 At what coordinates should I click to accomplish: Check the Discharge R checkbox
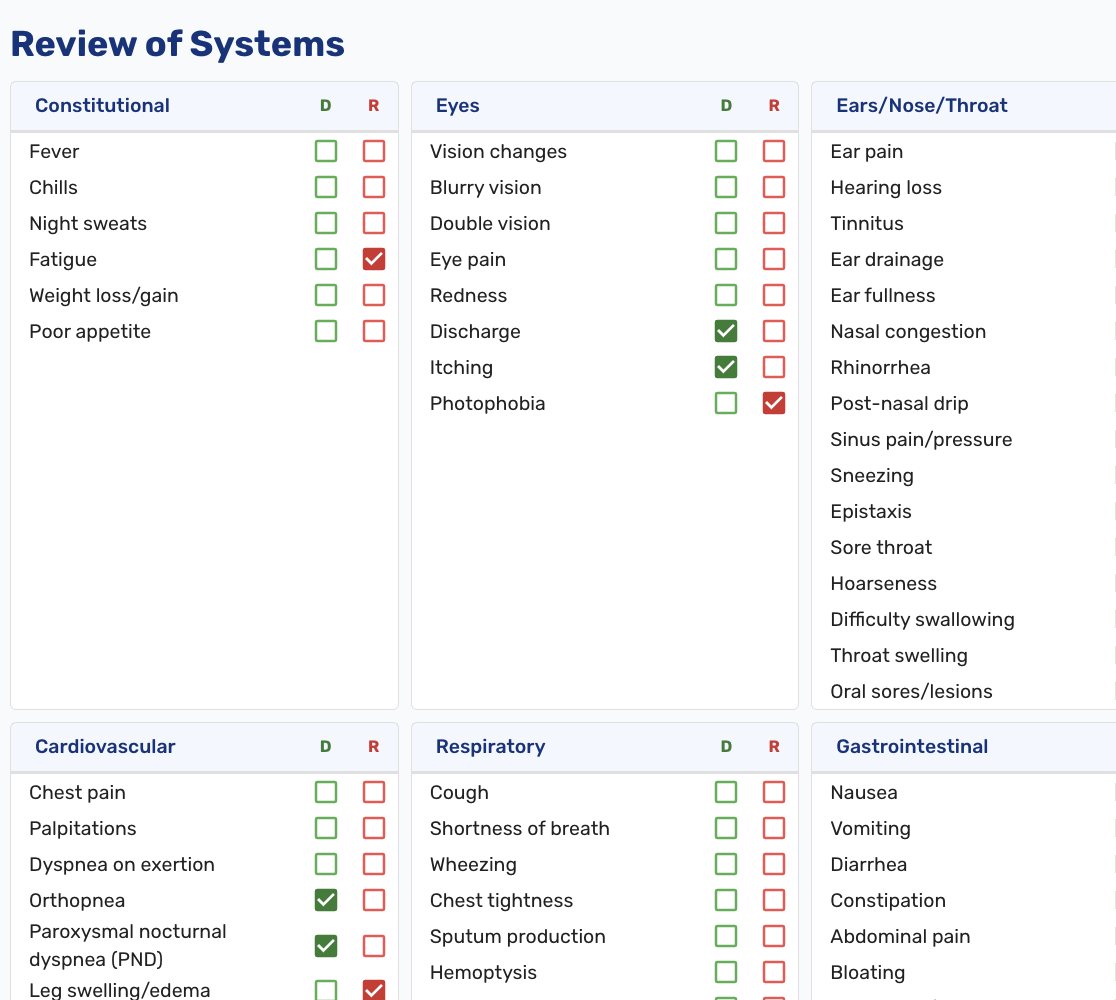pos(774,331)
